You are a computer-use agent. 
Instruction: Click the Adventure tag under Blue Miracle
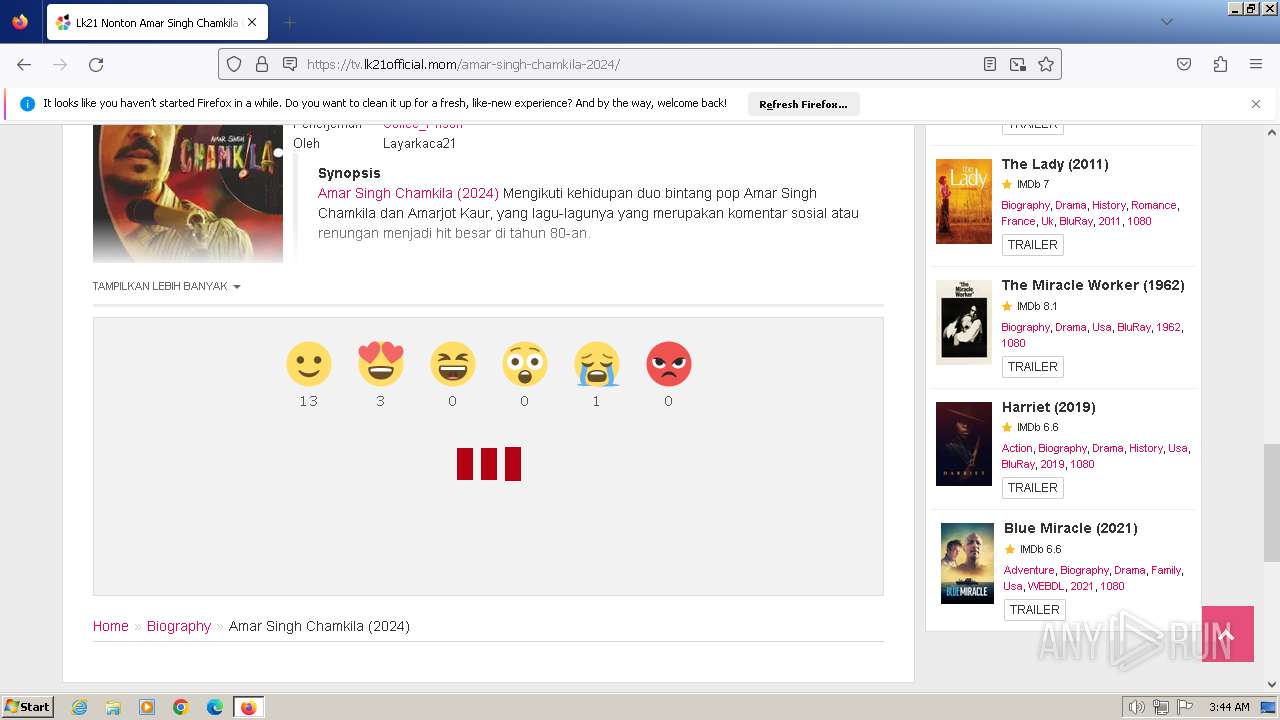click(1029, 570)
